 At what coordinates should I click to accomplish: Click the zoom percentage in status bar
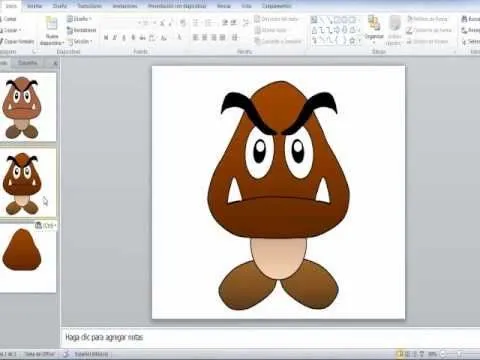pyautogui.click(x=433, y=354)
